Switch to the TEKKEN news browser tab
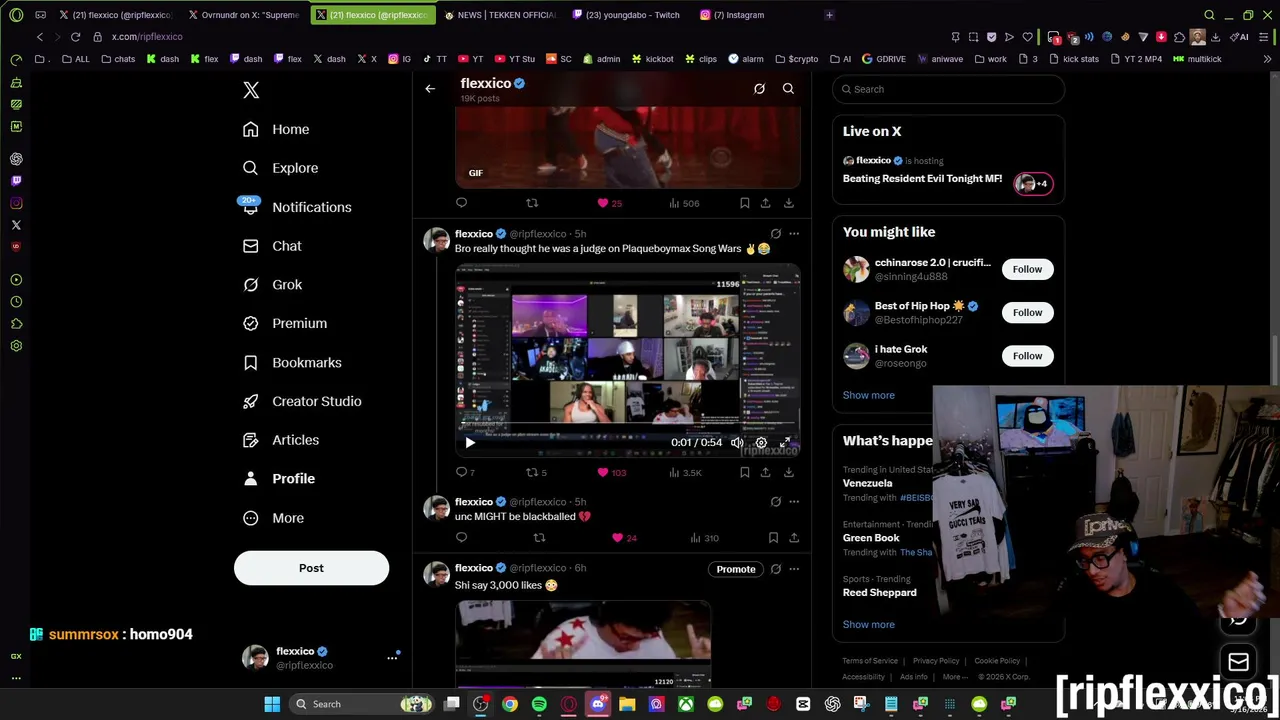This screenshot has height=720, width=1280. click(x=499, y=15)
